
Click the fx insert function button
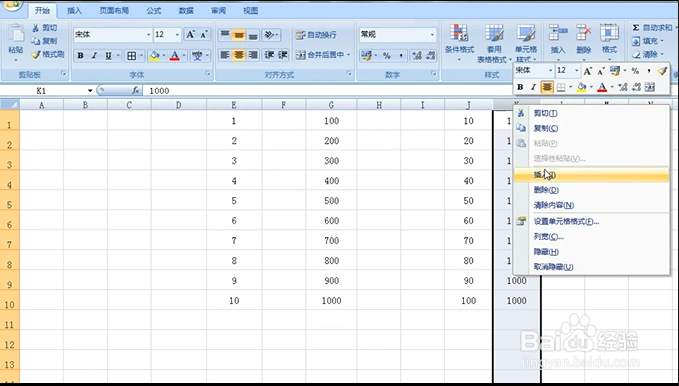tap(136, 91)
